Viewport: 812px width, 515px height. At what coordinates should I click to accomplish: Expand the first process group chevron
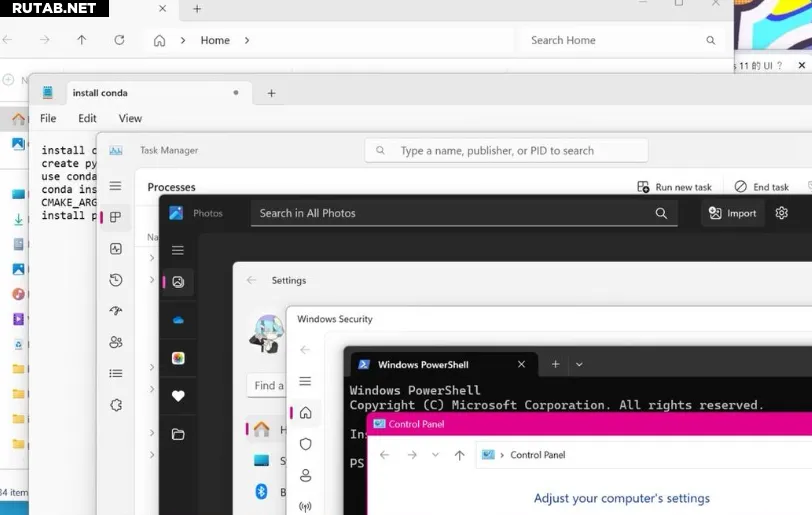[152, 258]
